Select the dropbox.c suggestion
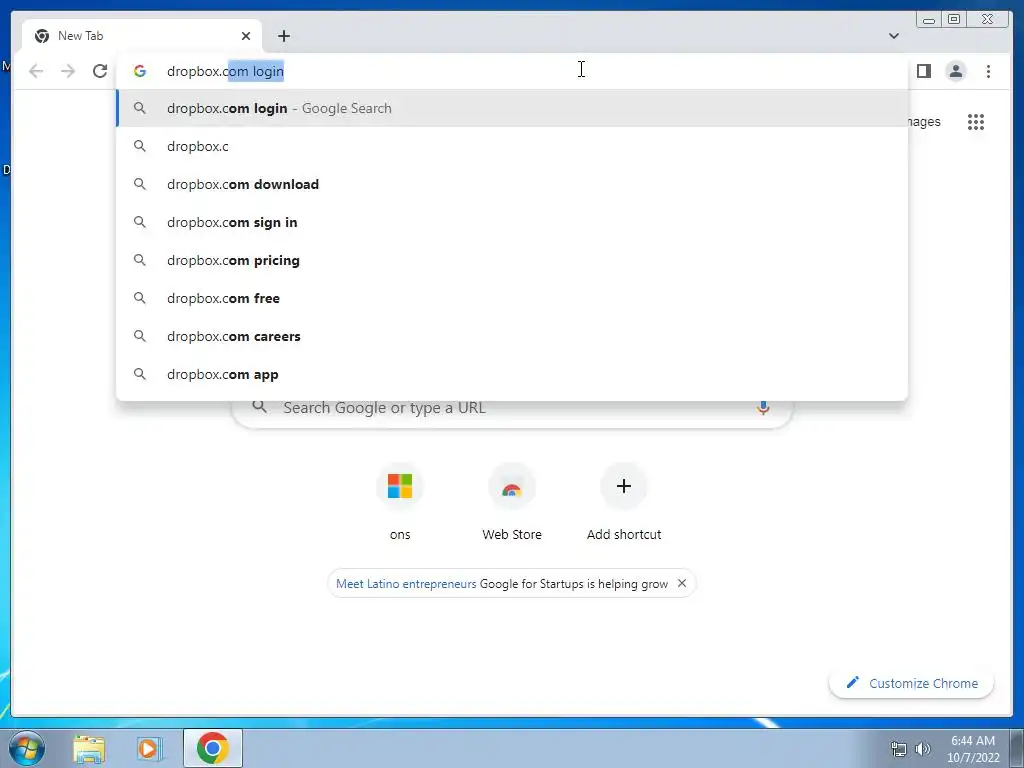The height and width of the screenshot is (768, 1024). (512, 146)
